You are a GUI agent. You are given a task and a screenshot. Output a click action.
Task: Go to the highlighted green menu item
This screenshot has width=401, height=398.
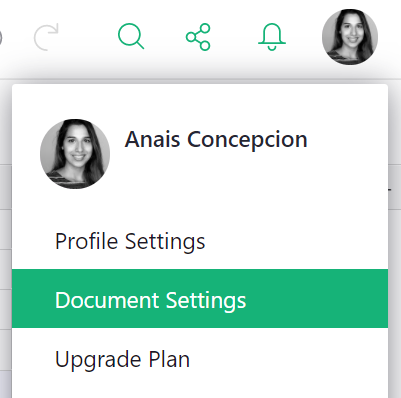tap(200, 299)
